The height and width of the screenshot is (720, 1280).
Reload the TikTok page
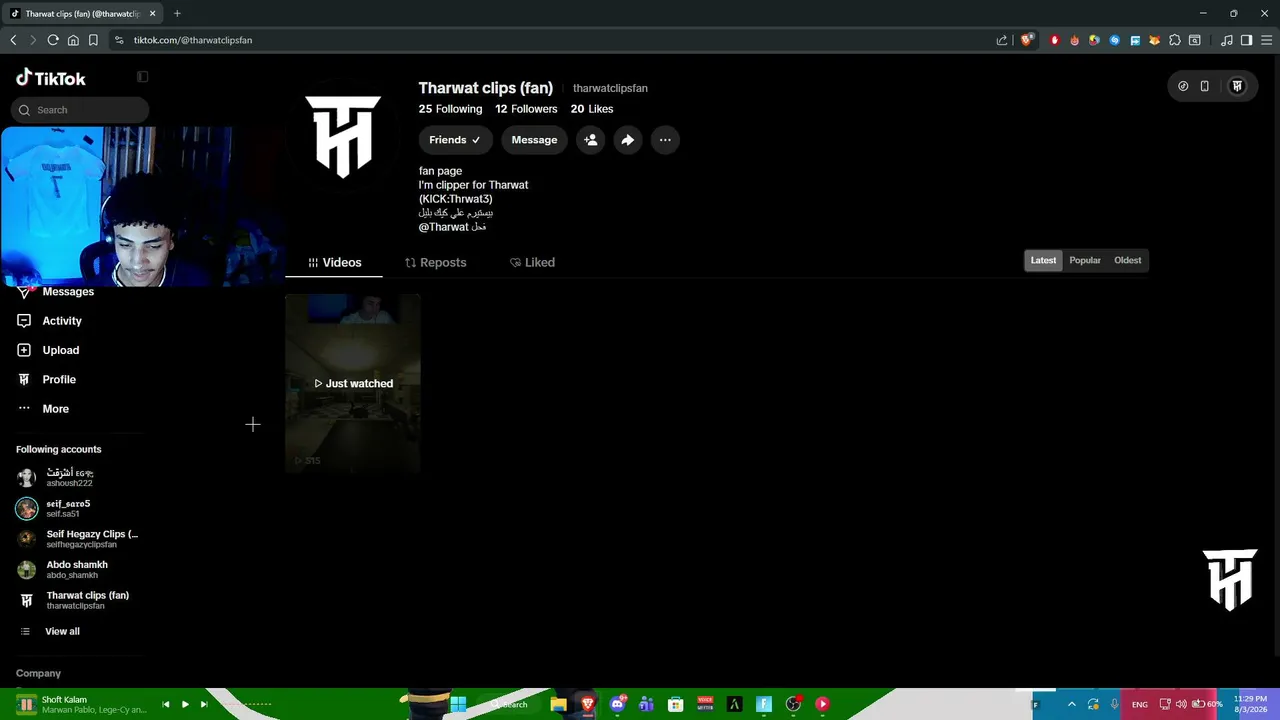[53, 40]
